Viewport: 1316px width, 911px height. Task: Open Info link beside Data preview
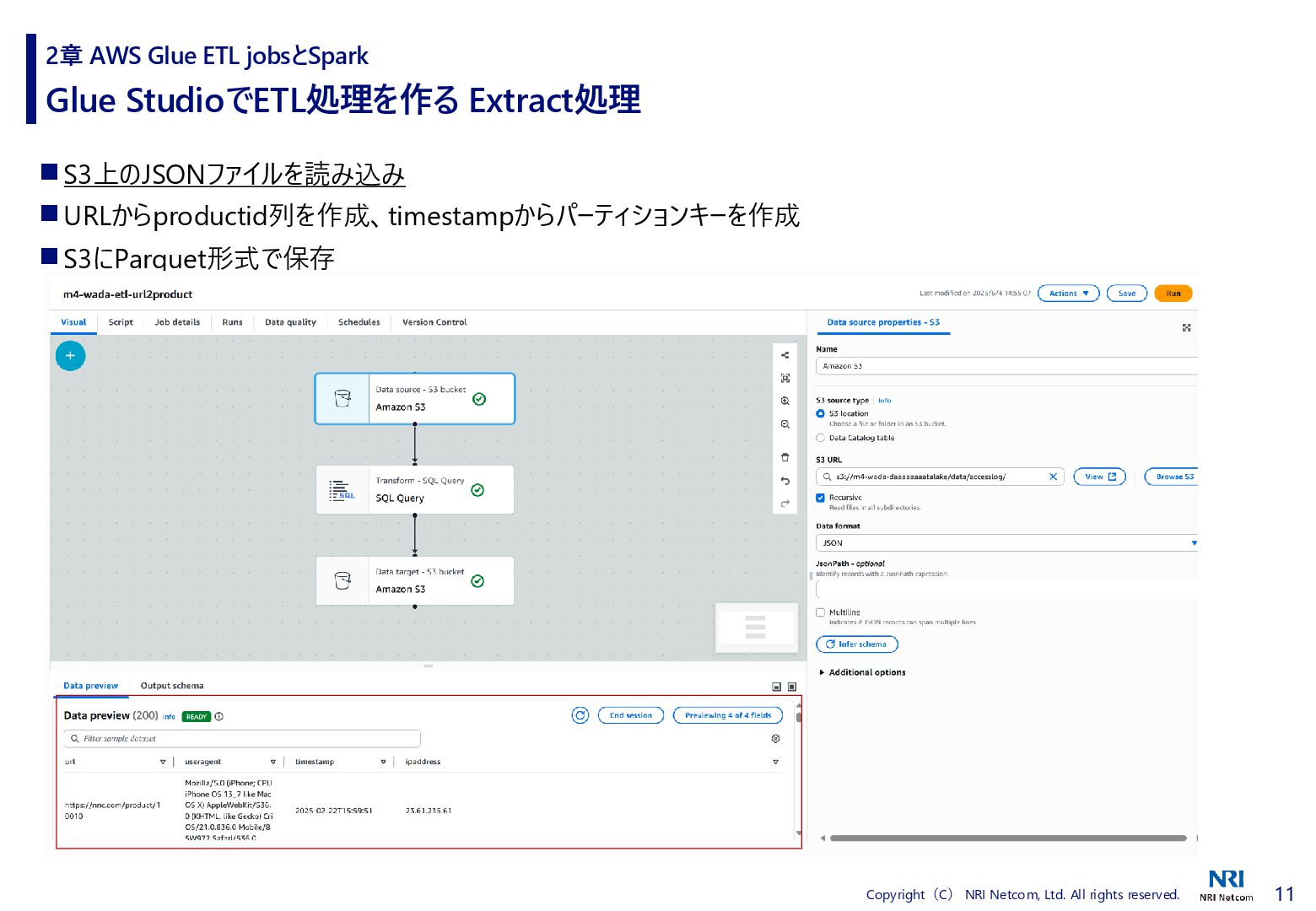(169, 717)
